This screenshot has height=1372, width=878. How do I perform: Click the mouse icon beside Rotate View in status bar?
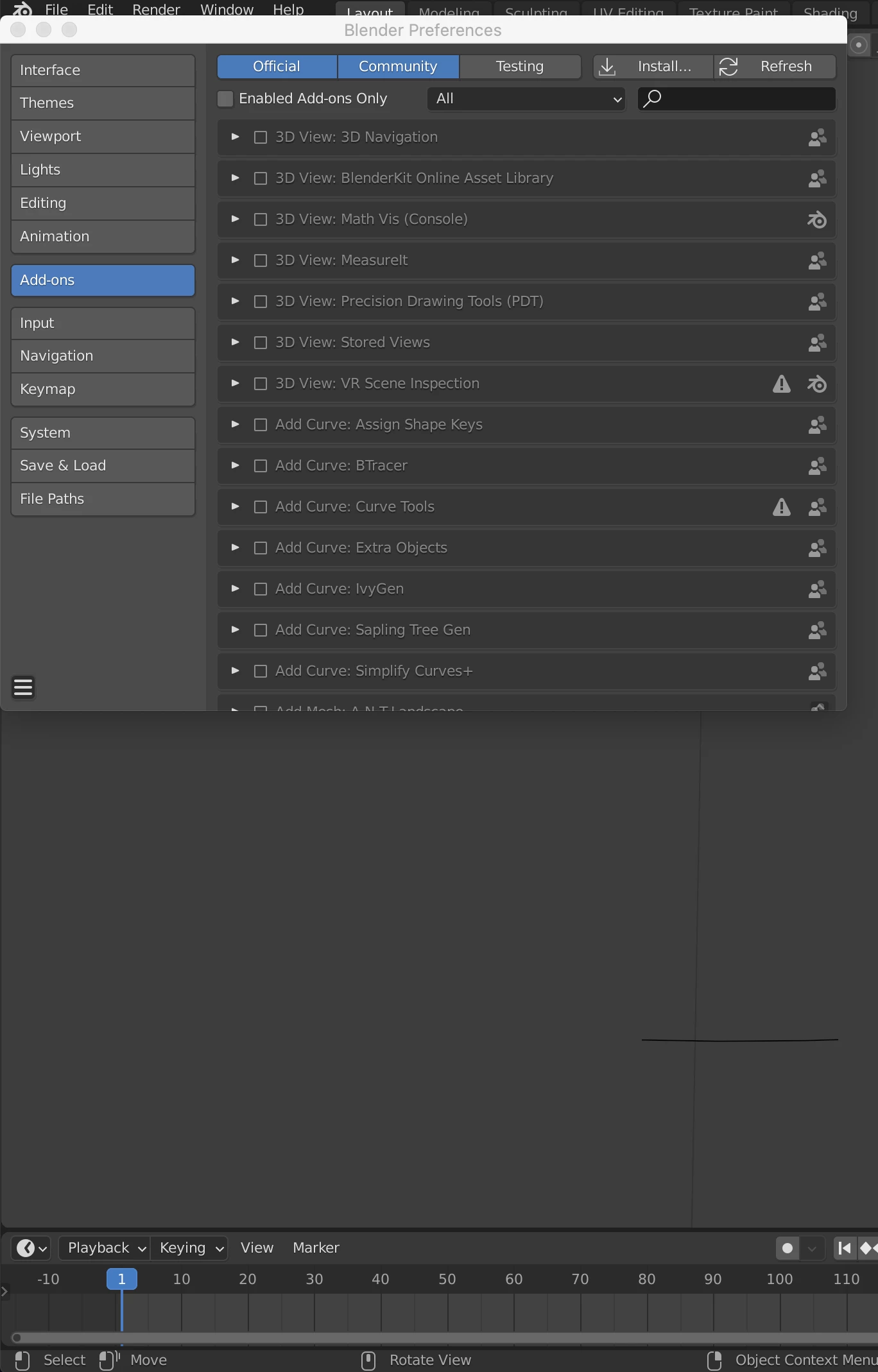[x=368, y=1360]
